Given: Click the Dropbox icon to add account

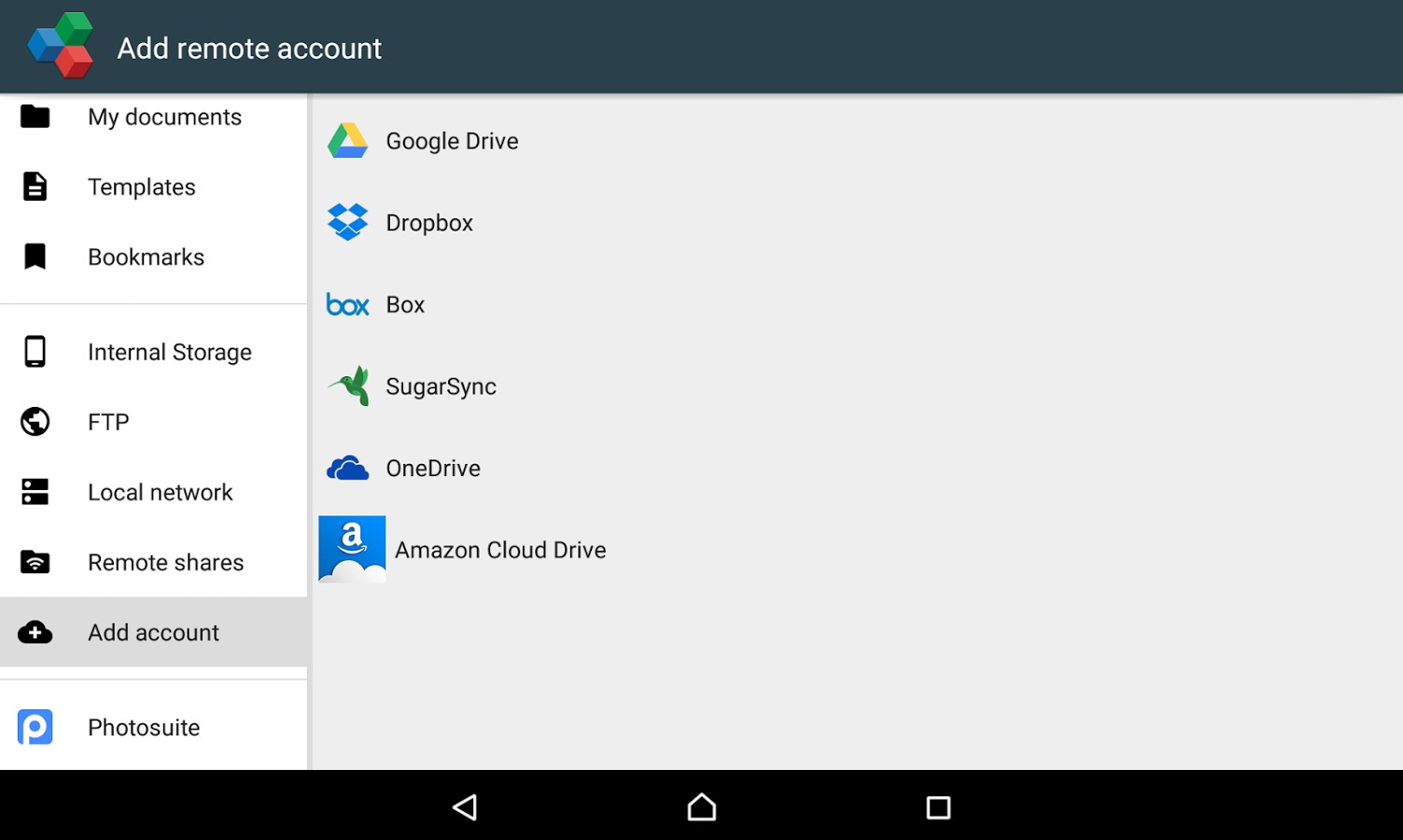Looking at the screenshot, I should (x=348, y=222).
